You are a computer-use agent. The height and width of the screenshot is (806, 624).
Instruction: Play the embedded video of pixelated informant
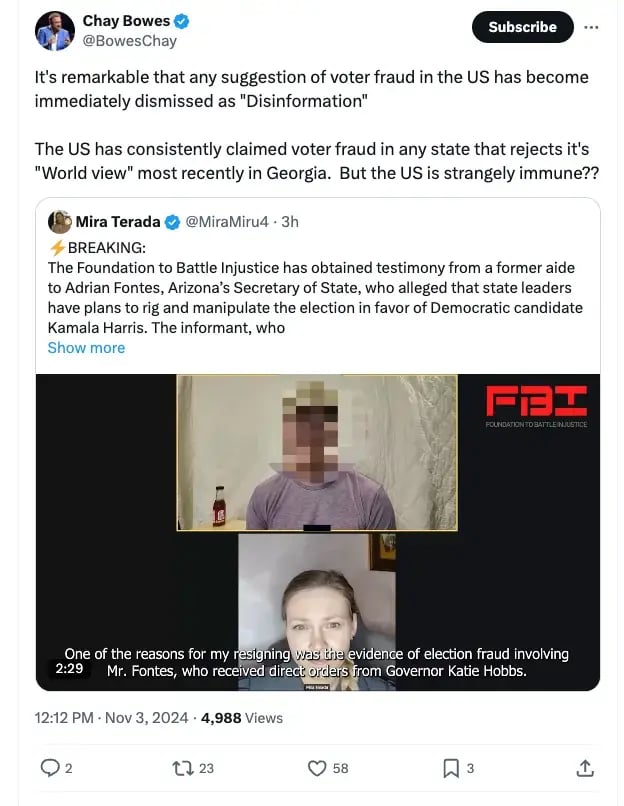[318, 533]
